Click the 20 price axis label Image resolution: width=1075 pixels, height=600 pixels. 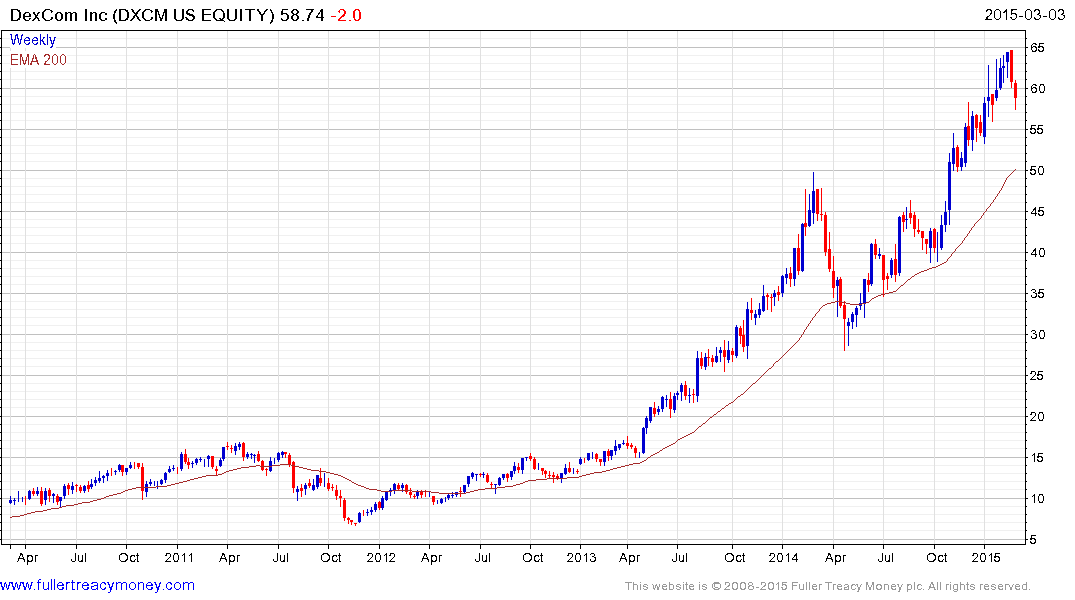click(1037, 417)
